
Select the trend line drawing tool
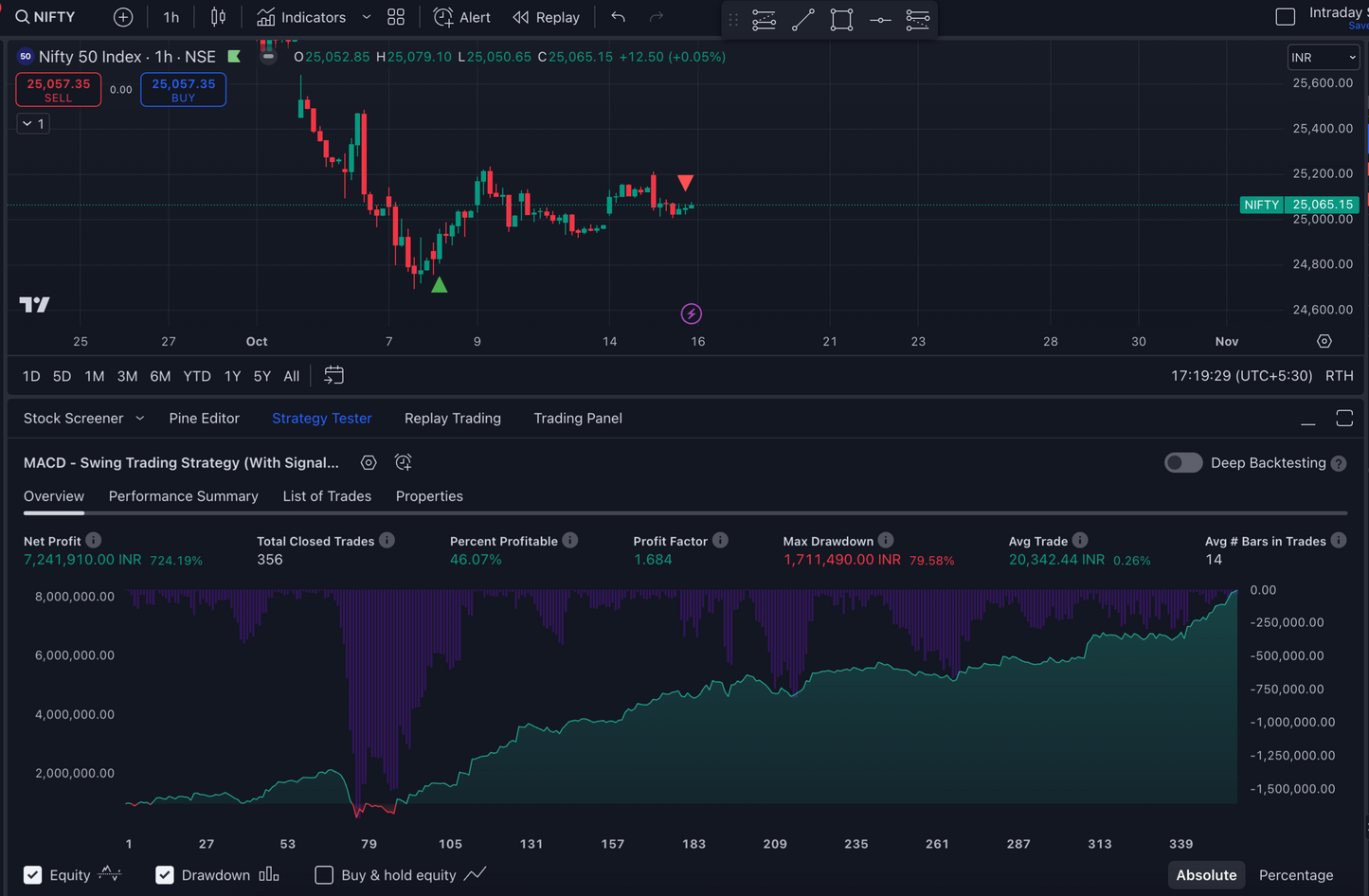pyautogui.click(x=802, y=20)
